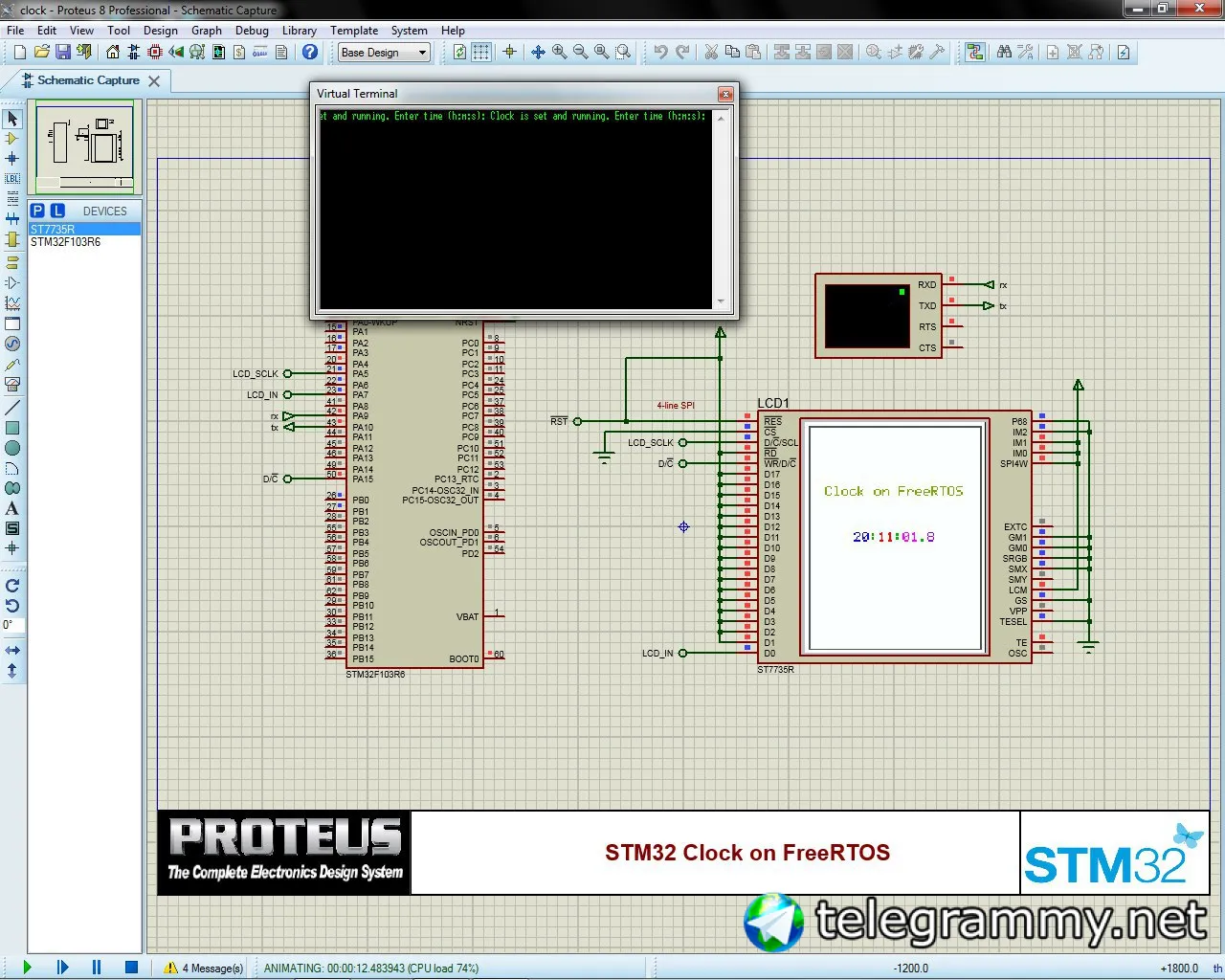Open the Help question mark icon

310,53
